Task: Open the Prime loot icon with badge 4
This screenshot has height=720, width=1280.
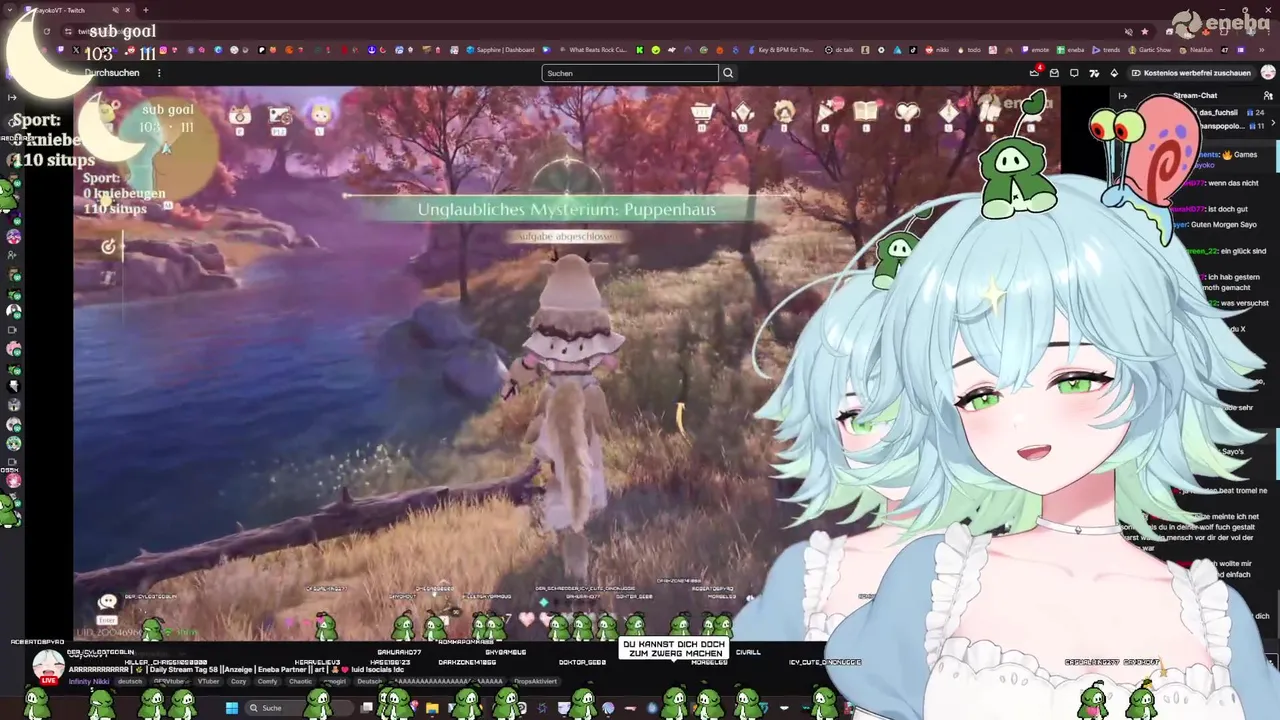Action: 1035,72
